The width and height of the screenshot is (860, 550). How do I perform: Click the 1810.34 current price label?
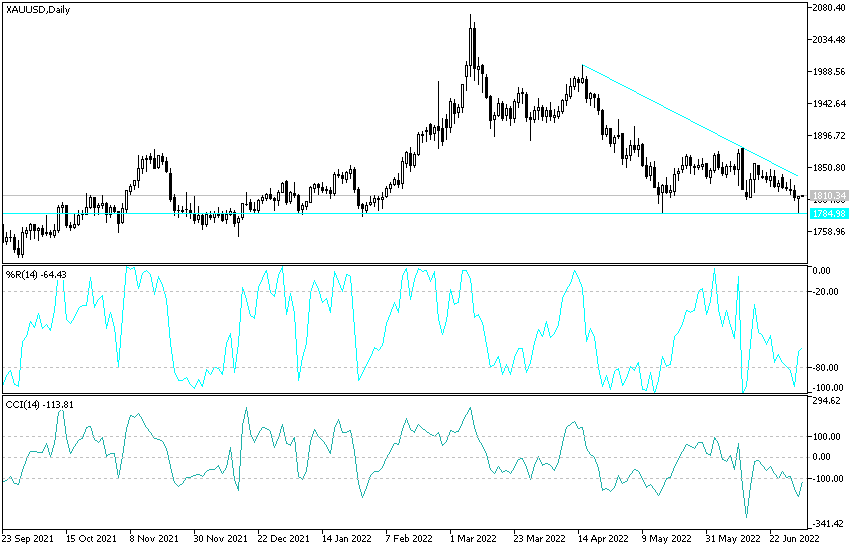tap(829, 196)
